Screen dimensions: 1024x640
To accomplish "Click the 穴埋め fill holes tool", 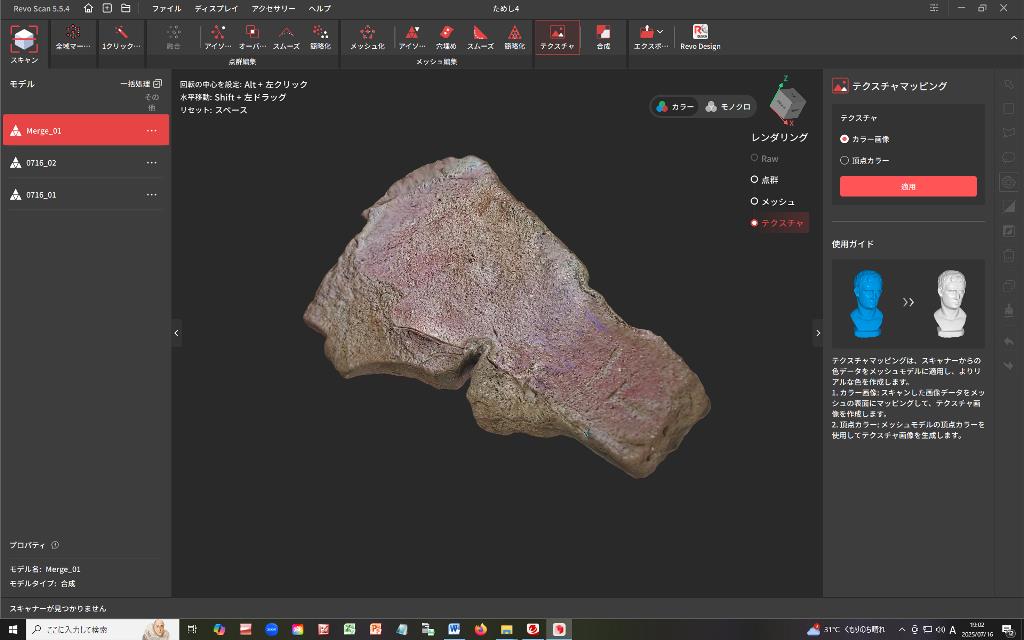I will click(446, 38).
